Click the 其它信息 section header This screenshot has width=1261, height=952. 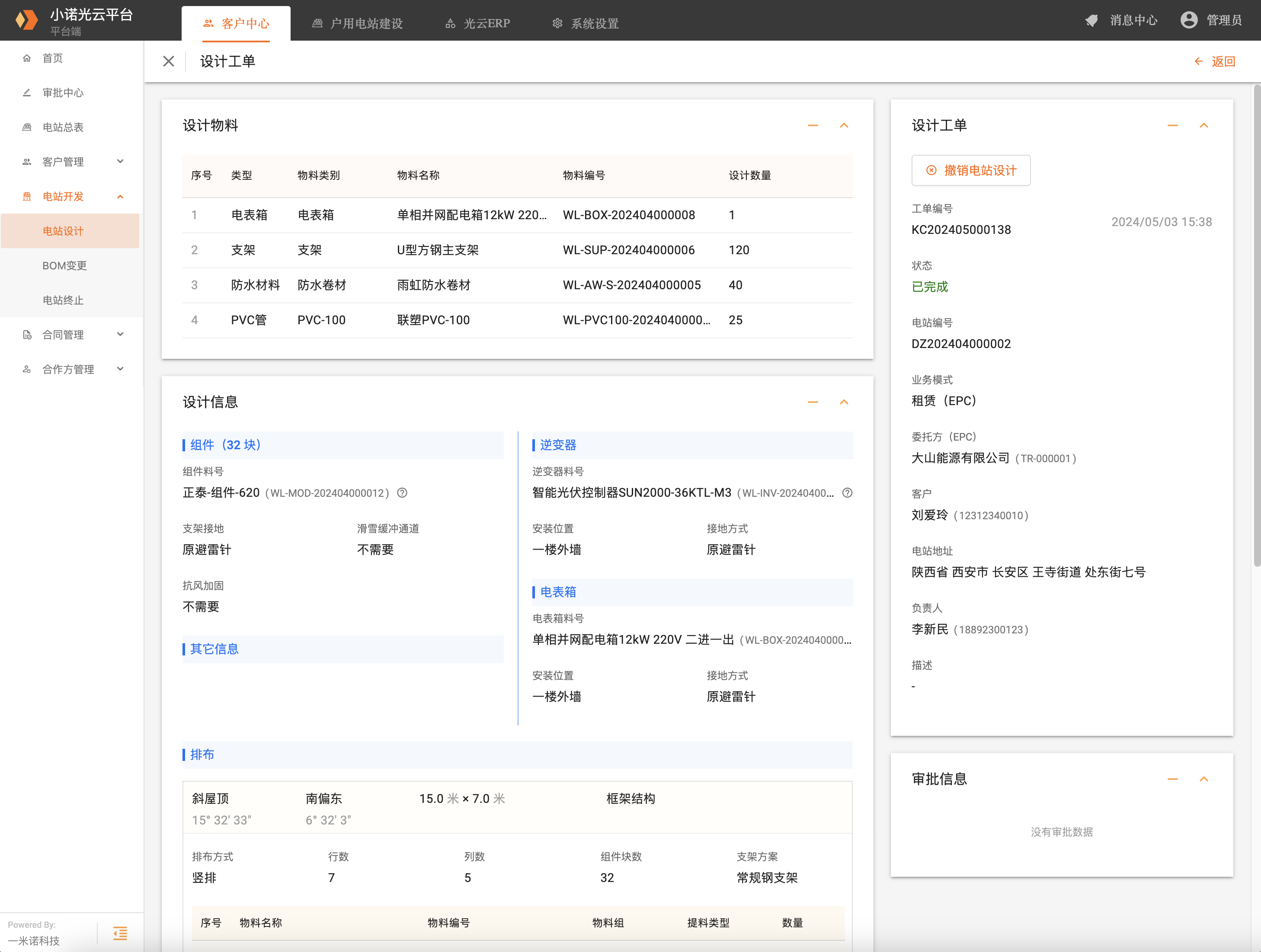pos(342,649)
